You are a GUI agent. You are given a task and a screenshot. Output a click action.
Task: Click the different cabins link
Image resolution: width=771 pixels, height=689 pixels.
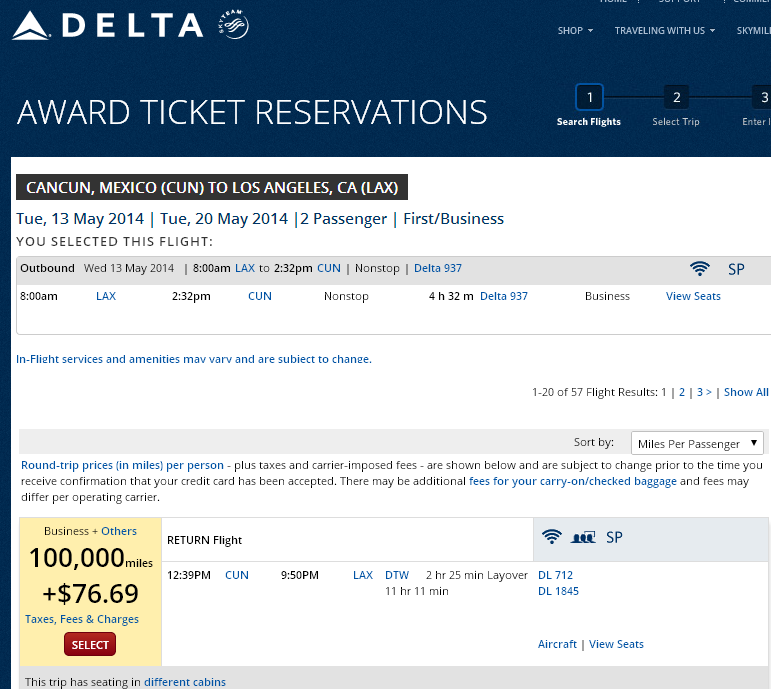coord(185,682)
